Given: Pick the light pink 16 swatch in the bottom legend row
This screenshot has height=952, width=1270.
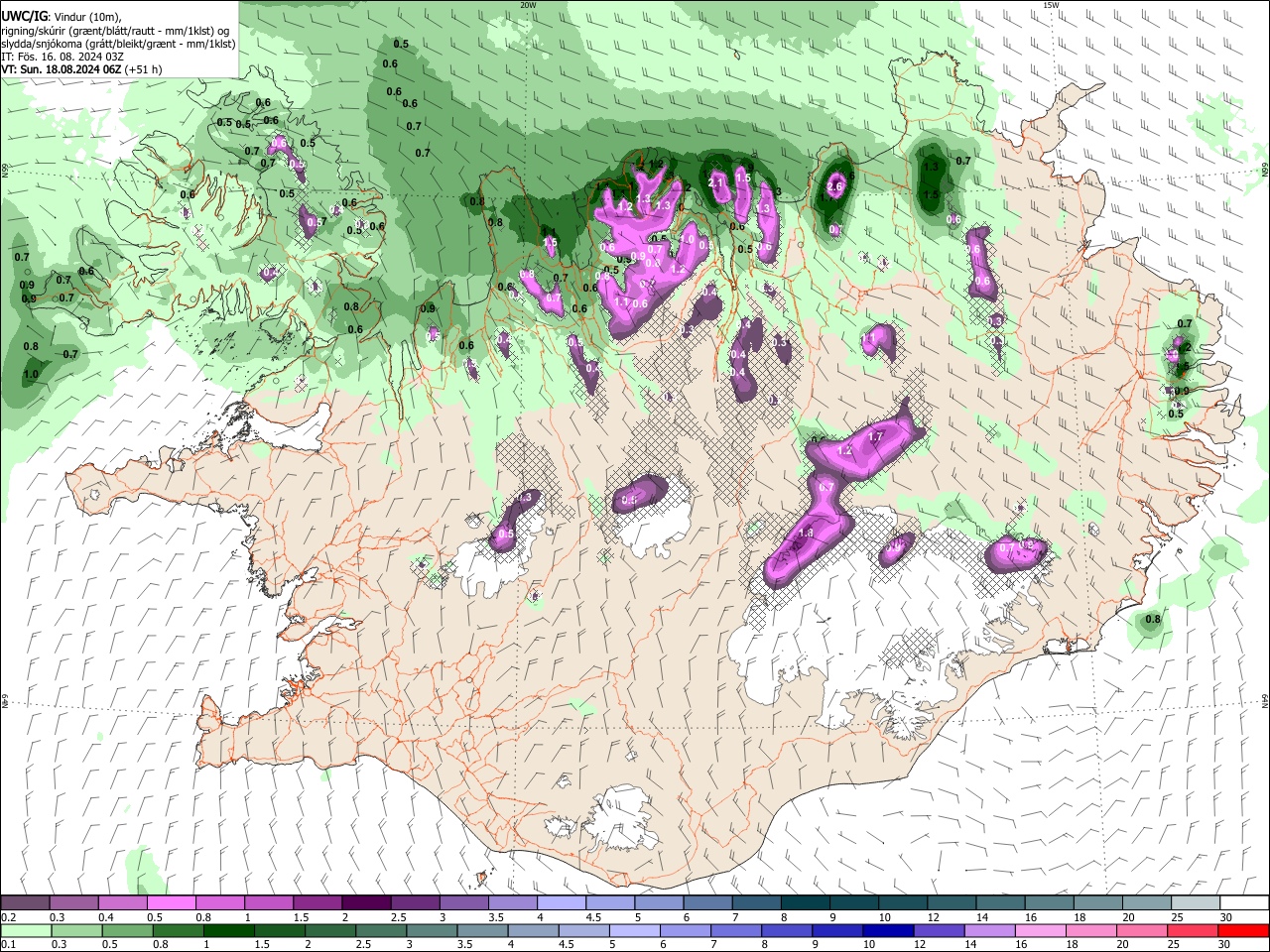Looking at the screenshot, I should click(1041, 930).
